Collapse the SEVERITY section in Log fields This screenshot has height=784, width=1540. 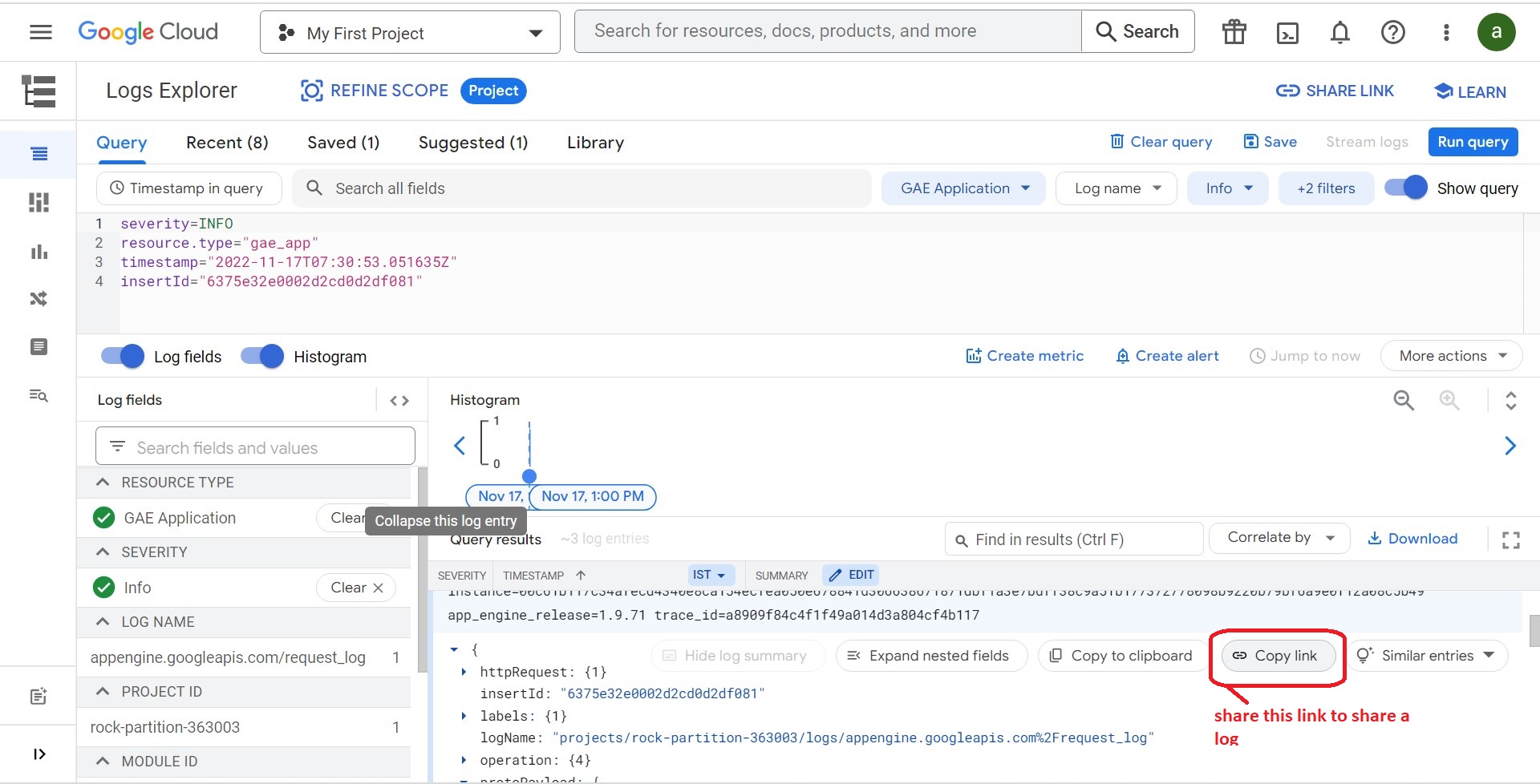(103, 552)
